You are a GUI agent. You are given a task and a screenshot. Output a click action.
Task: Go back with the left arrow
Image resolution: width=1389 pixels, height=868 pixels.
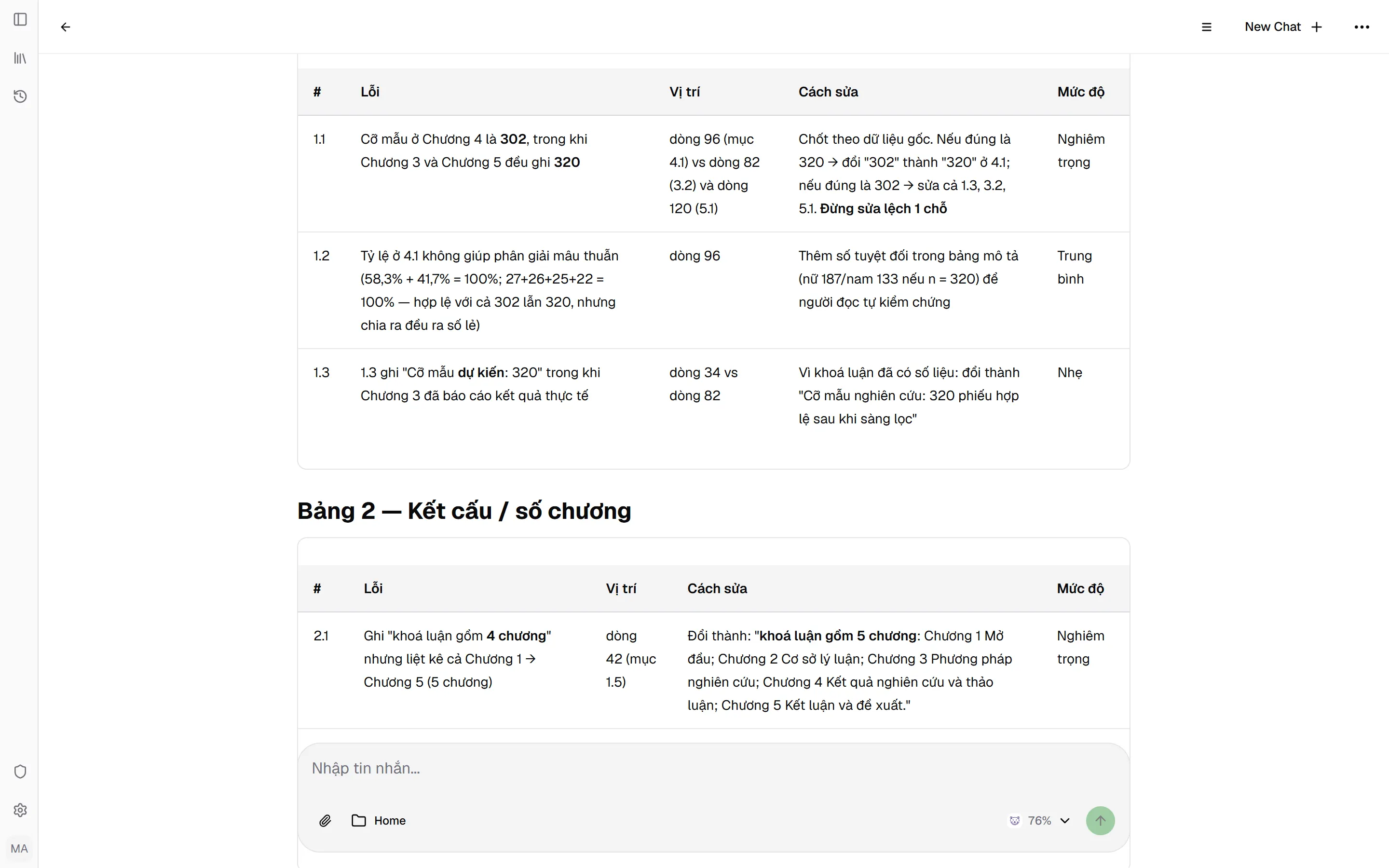[x=66, y=27]
